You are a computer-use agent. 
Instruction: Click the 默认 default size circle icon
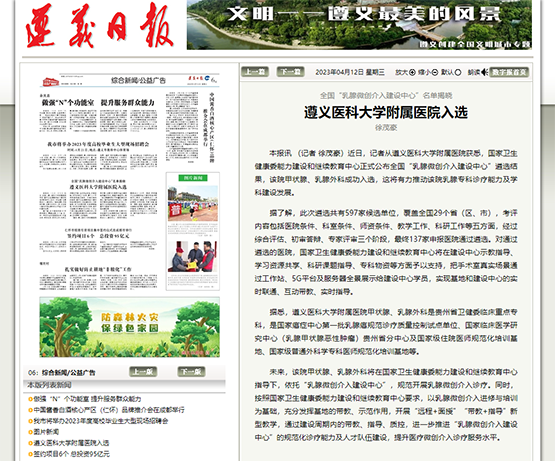pos(458,72)
